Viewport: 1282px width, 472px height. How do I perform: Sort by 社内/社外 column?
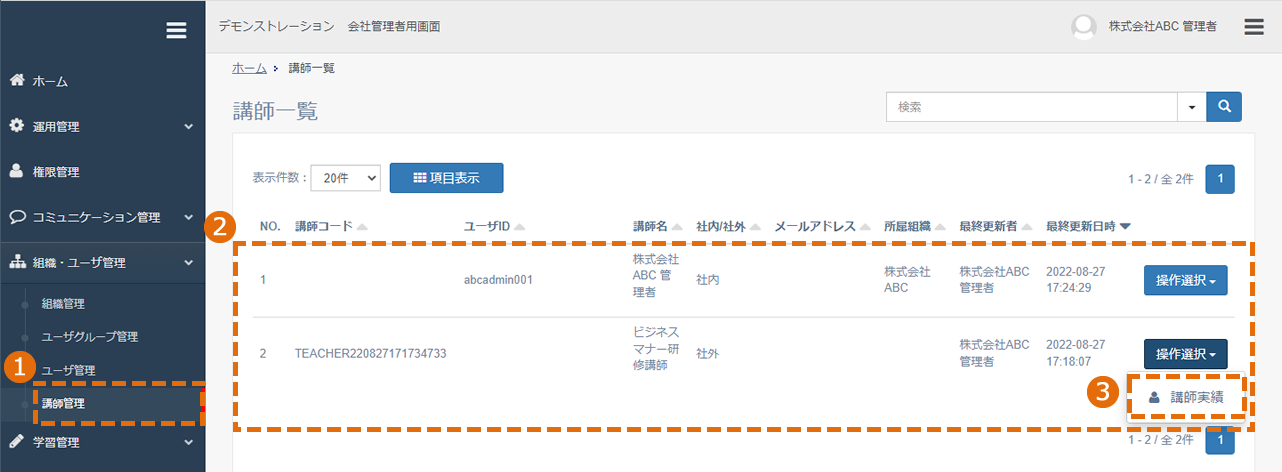point(727,227)
